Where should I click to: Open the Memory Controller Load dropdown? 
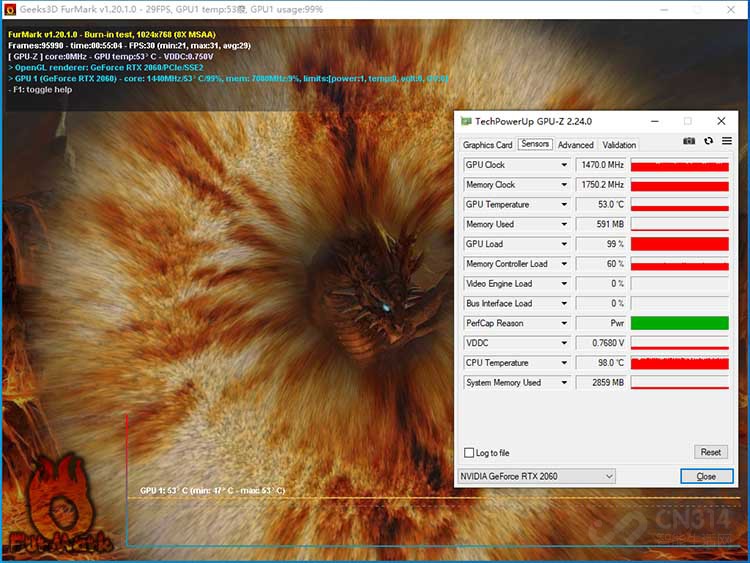[x=564, y=264]
